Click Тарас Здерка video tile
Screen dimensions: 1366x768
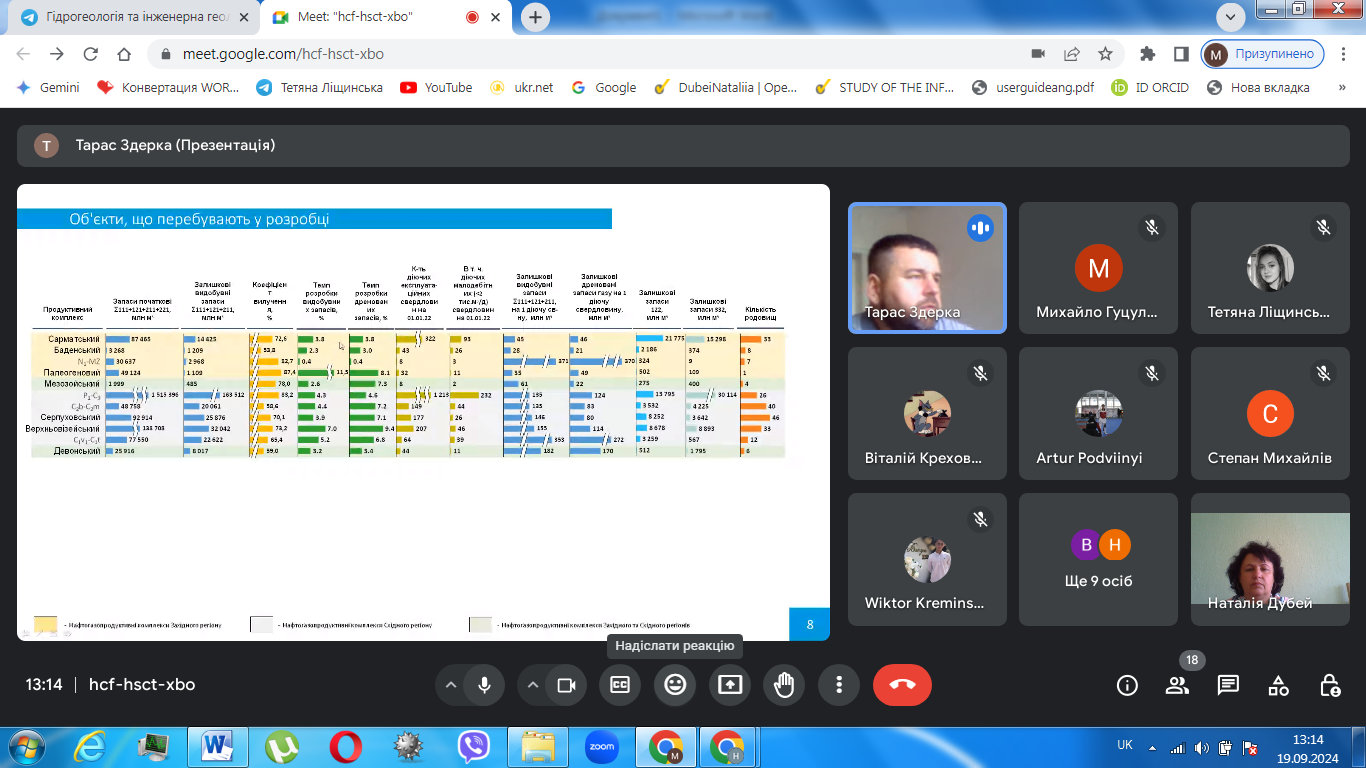point(927,268)
